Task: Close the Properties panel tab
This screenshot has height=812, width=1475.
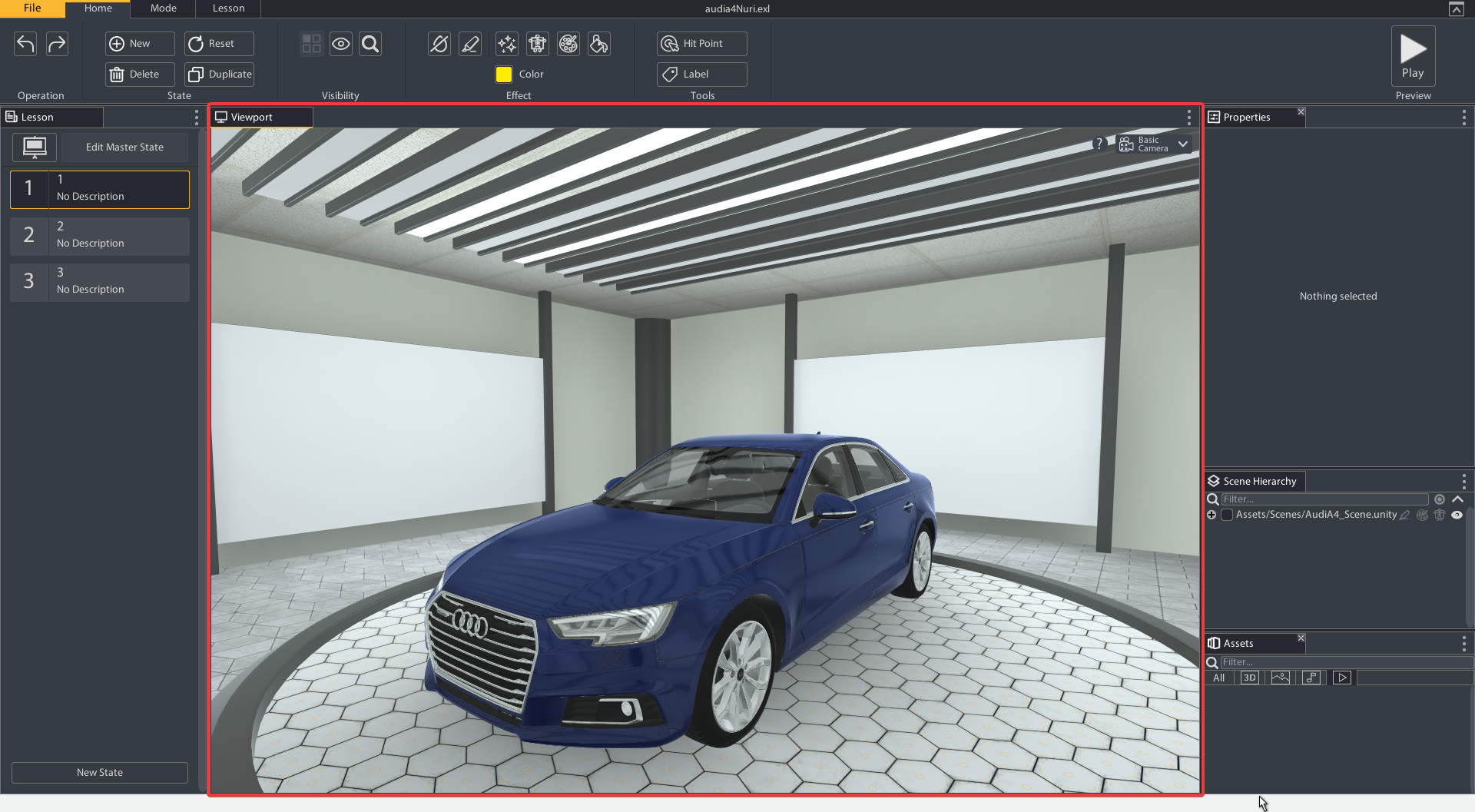Action: (x=1301, y=112)
